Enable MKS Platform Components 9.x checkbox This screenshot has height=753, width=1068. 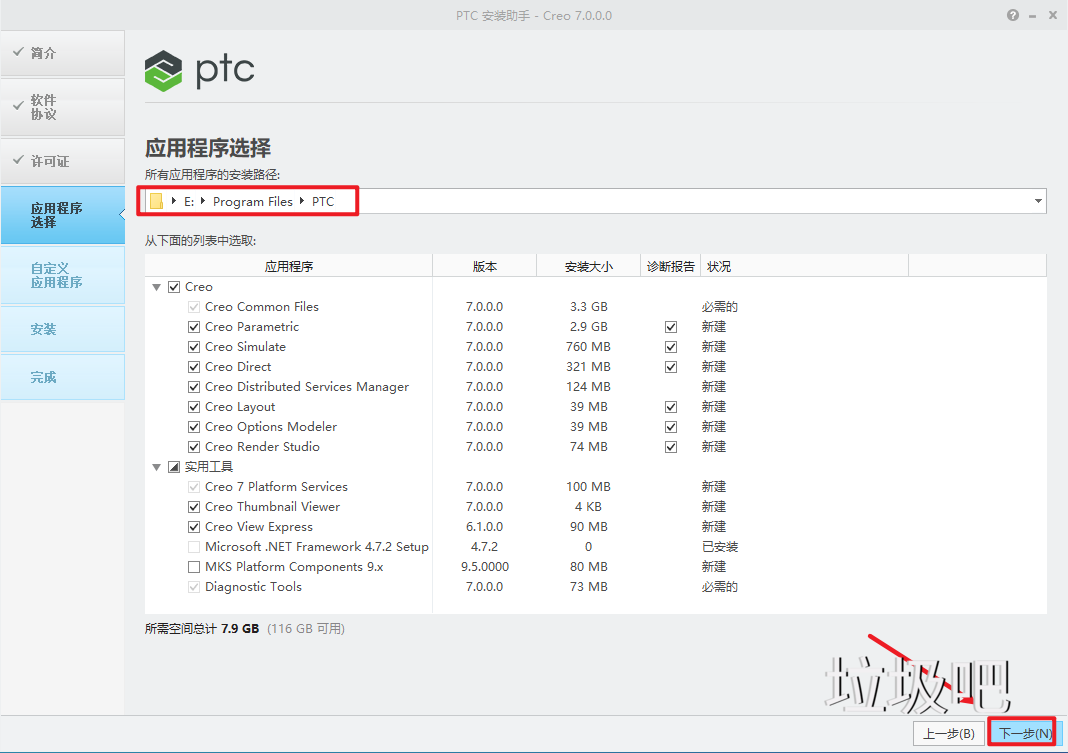pos(194,567)
